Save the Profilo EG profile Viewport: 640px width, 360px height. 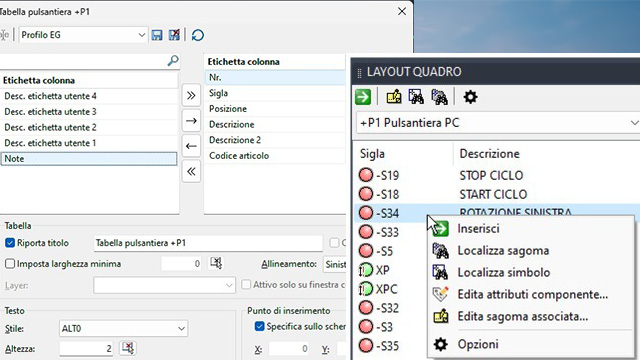tap(157, 35)
